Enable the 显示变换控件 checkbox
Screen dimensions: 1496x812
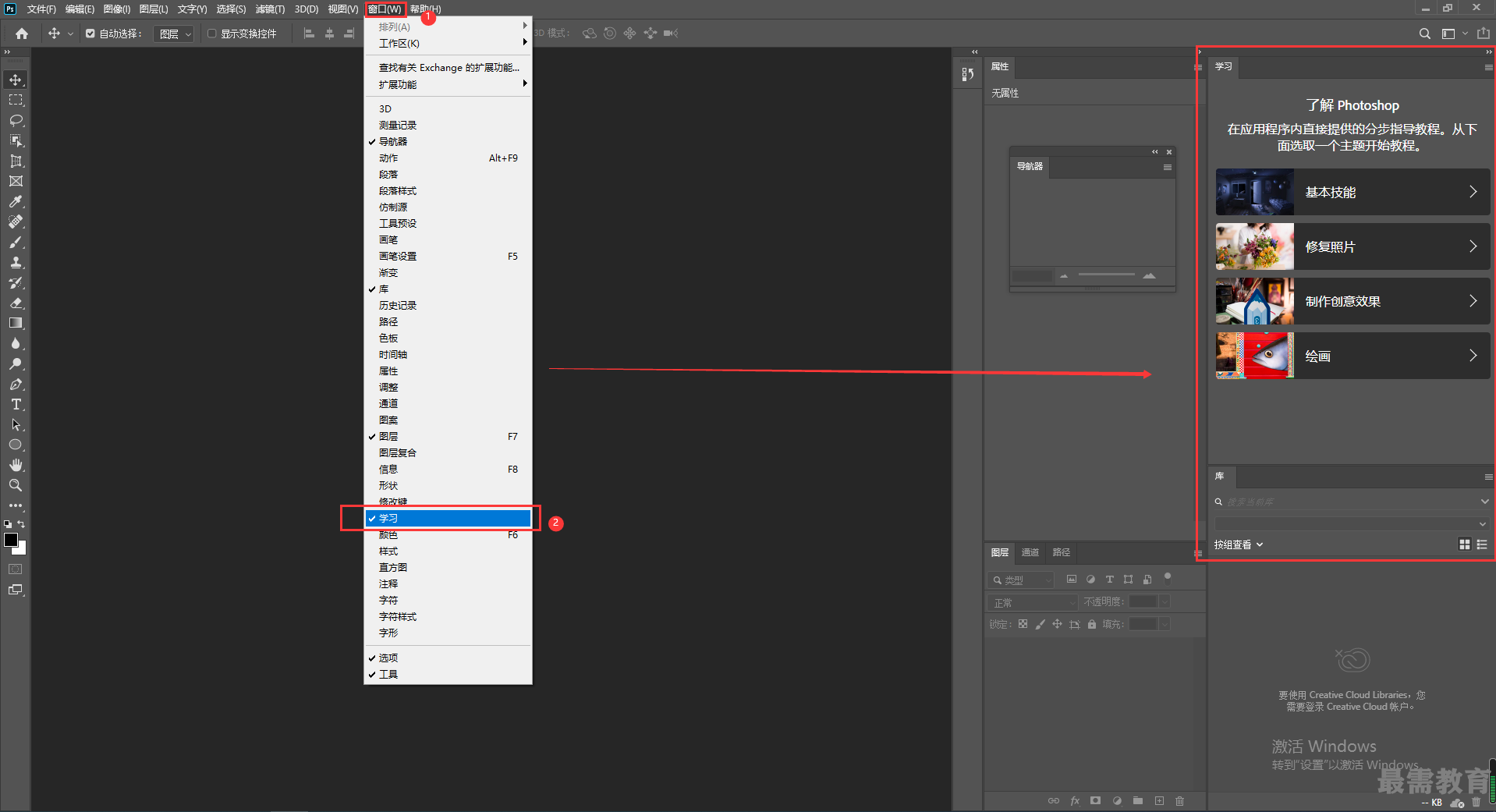pos(211,34)
